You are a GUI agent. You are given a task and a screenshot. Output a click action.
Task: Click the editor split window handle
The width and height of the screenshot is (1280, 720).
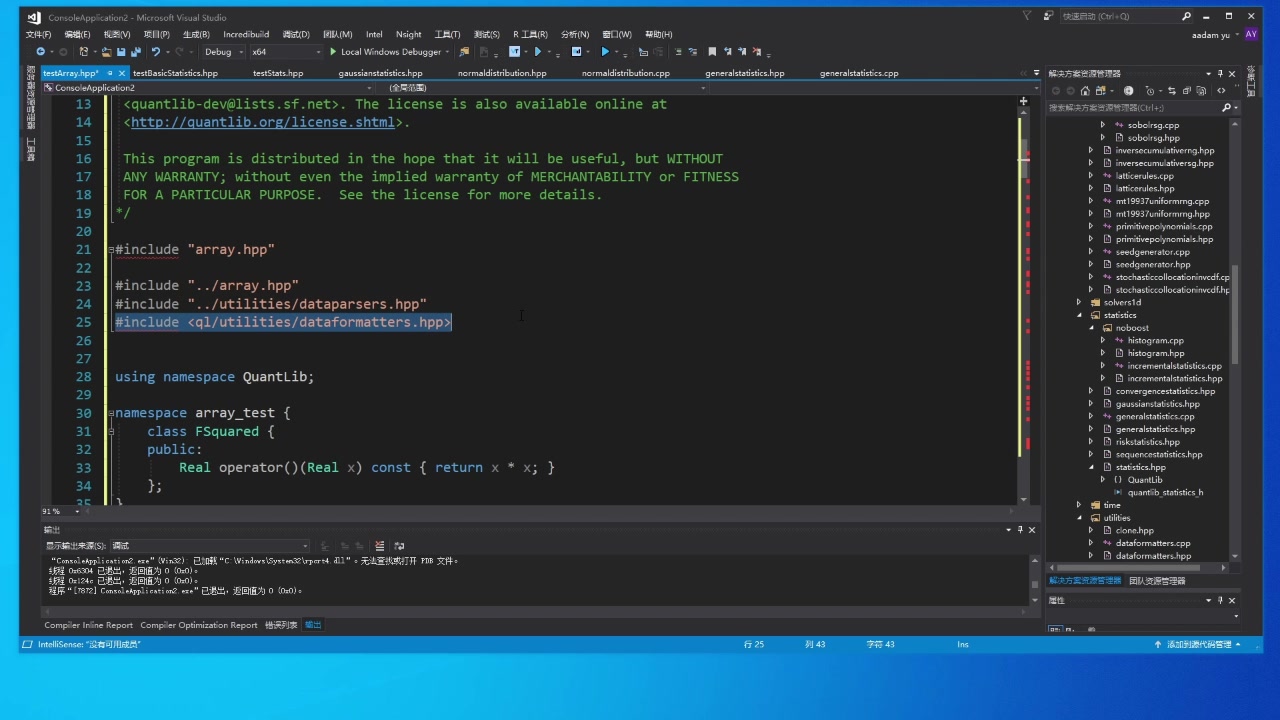(1024, 100)
